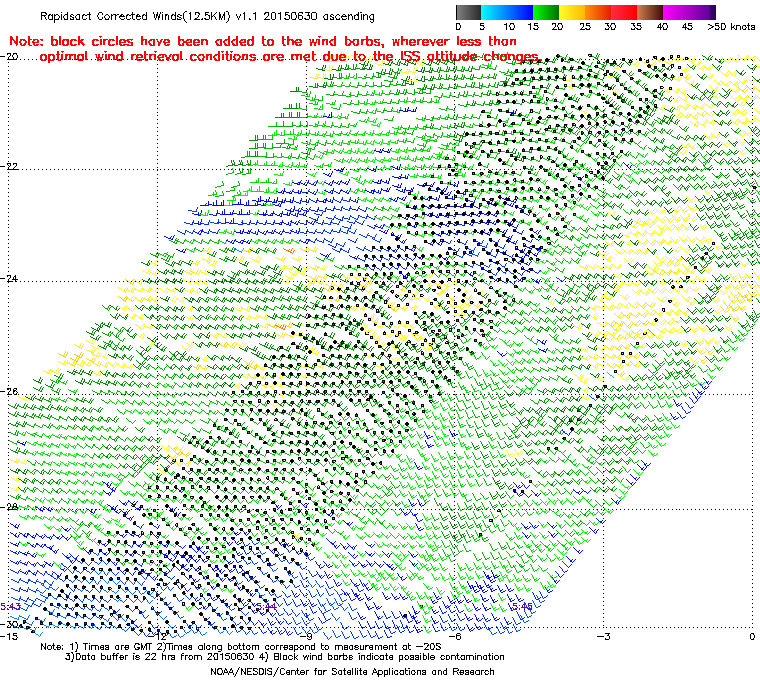Click the '-20' latitude axis label
The height and width of the screenshot is (688, 760).
click(9, 56)
